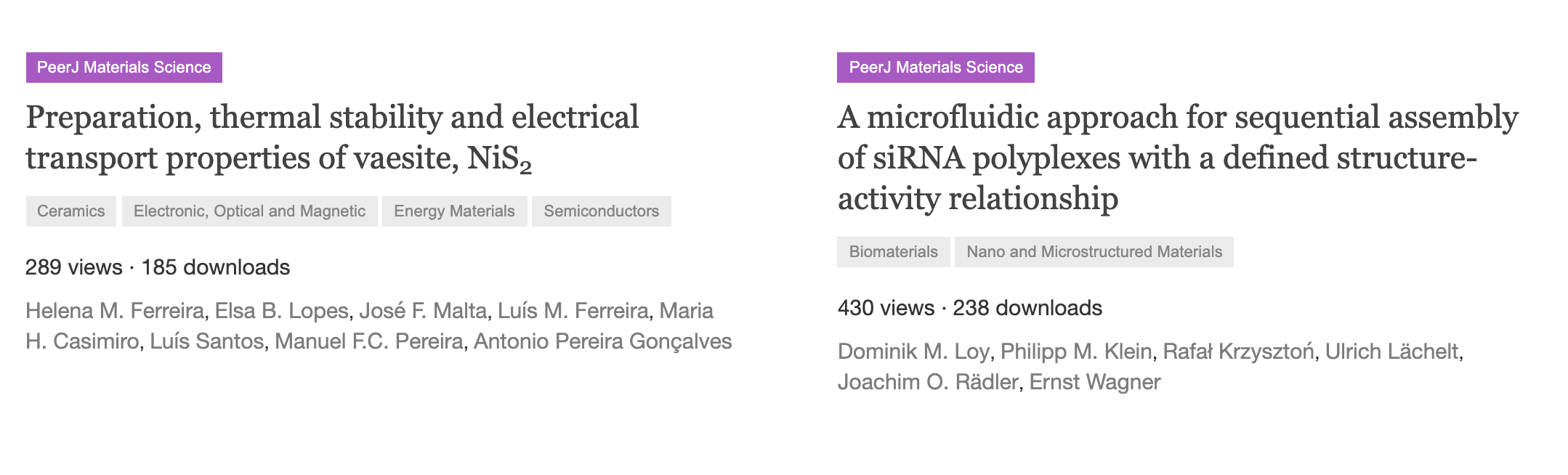The height and width of the screenshot is (475, 1568).
Task: Select the Energy Materials tag
Action: (x=455, y=211)
